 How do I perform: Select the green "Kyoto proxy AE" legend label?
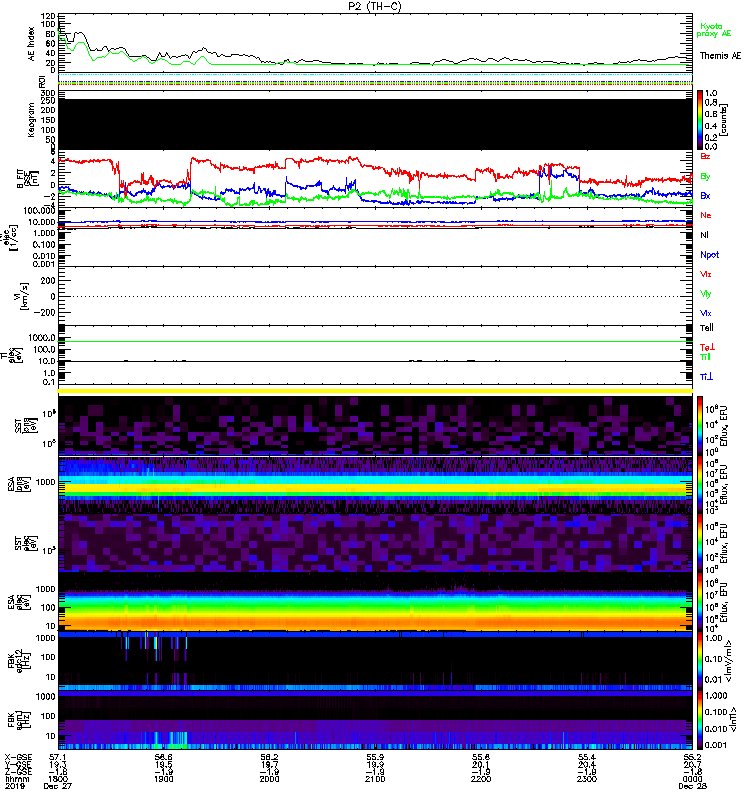click(713, 30)
